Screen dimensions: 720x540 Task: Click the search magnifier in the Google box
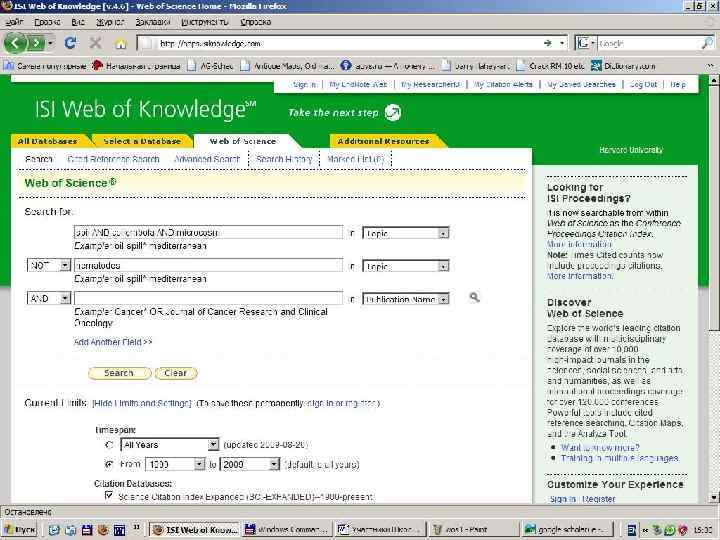coord(707,44)
